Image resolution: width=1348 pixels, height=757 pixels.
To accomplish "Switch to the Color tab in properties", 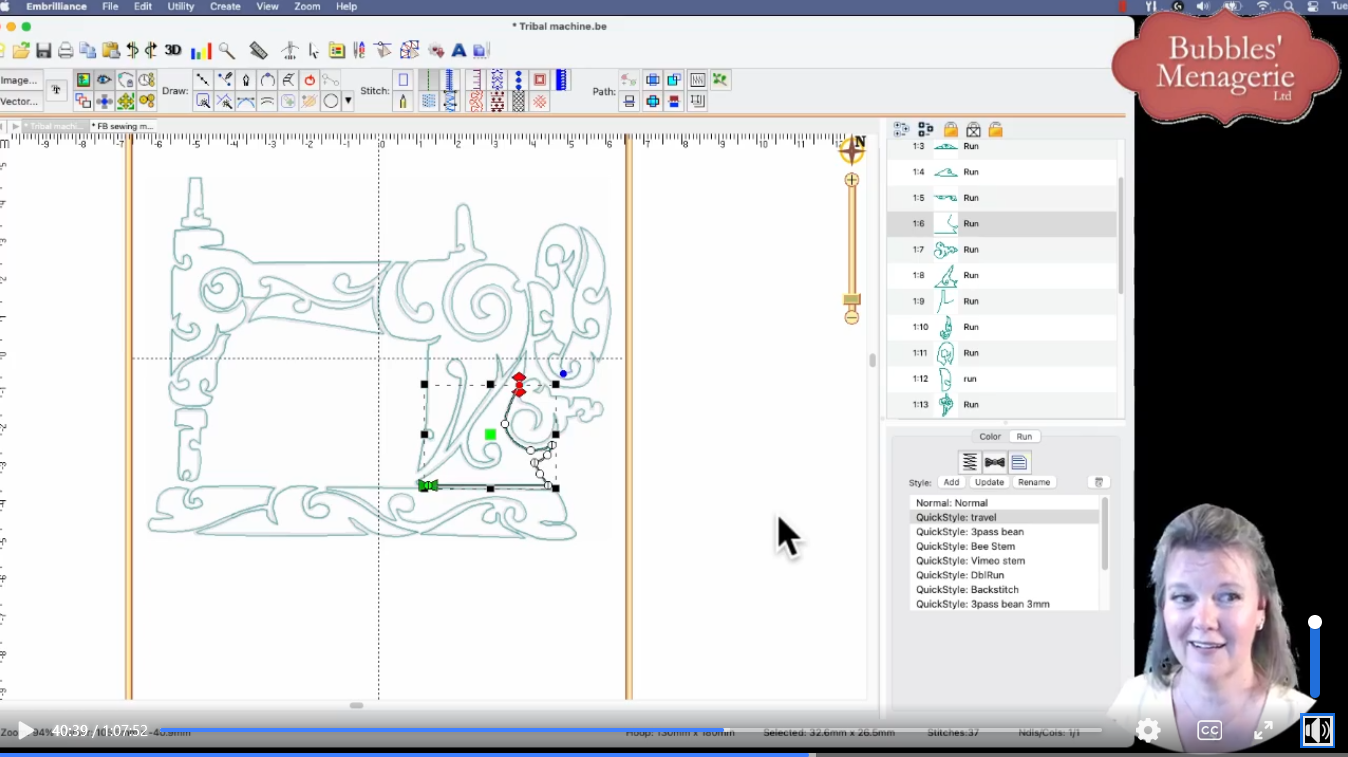I will pyautogui.click(x=989, y=436).
